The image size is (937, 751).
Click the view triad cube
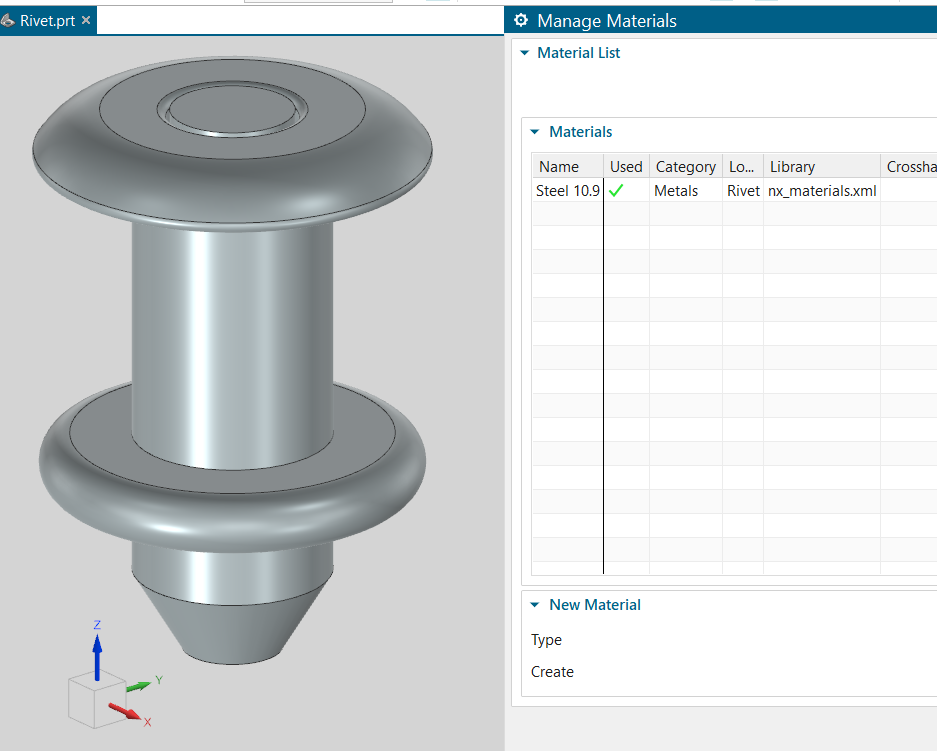click(92, 699)
